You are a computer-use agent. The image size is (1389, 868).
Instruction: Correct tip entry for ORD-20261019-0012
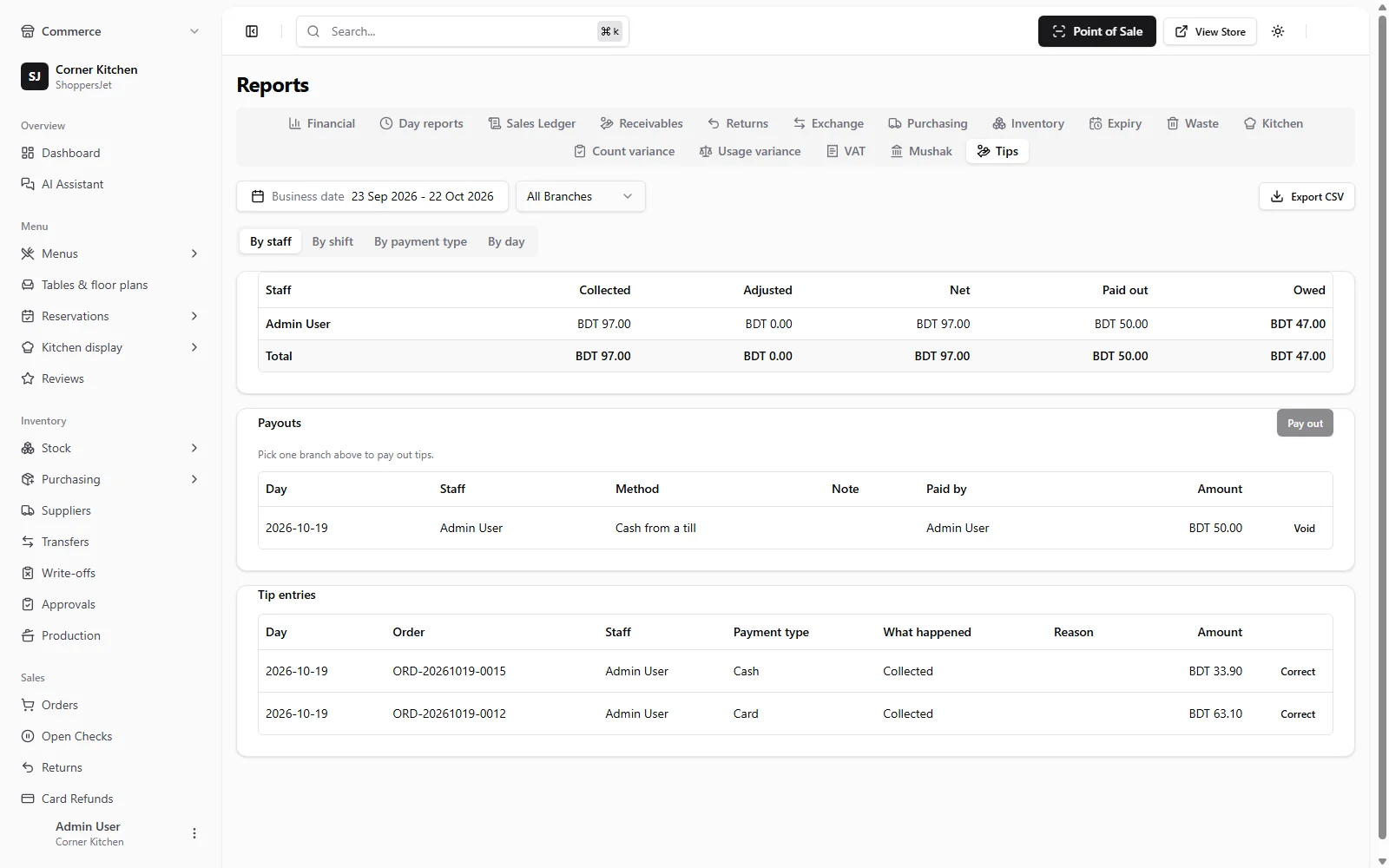tap(1298, 713)
